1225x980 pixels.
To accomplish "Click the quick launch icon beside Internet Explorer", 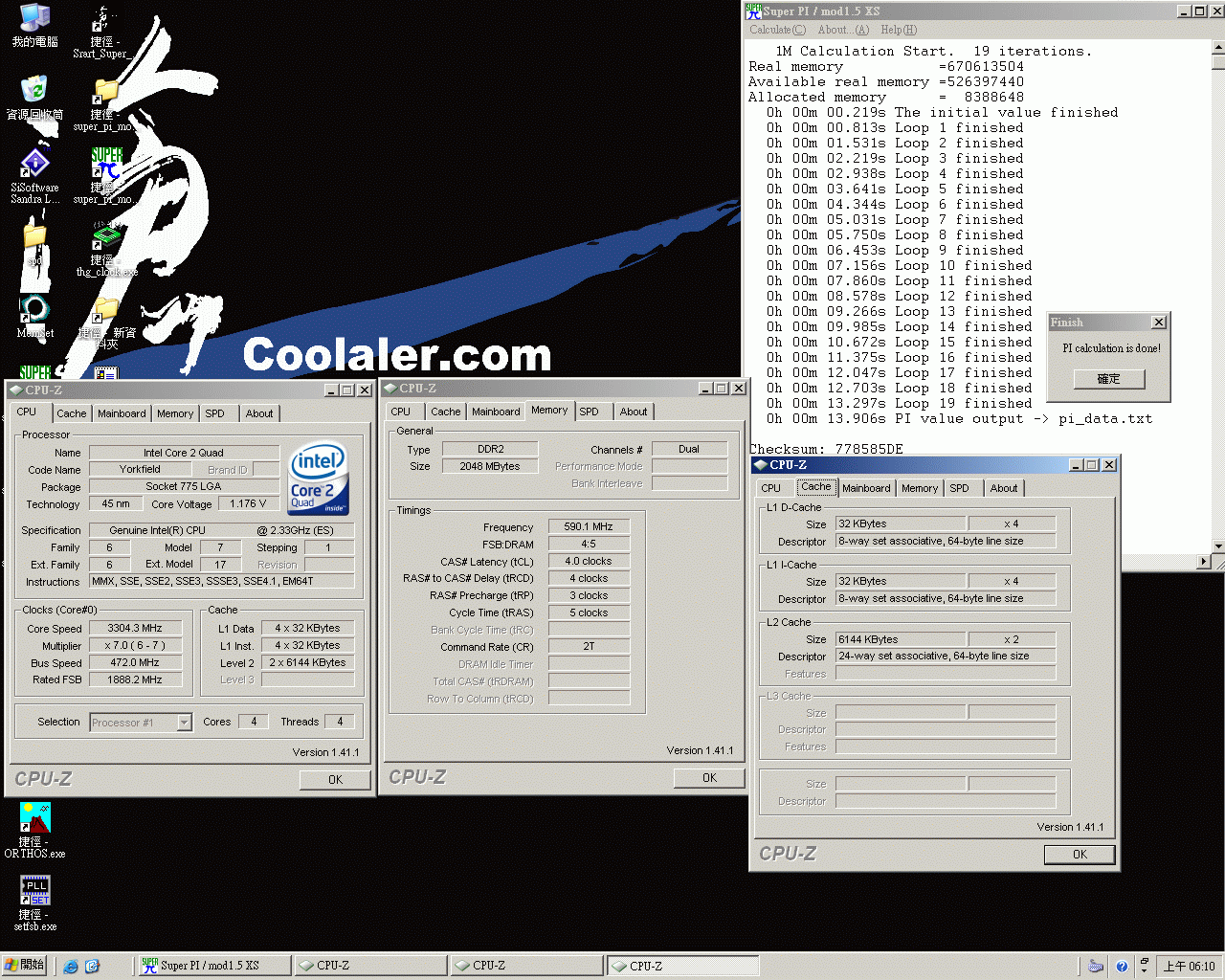I will click(92, 966).
